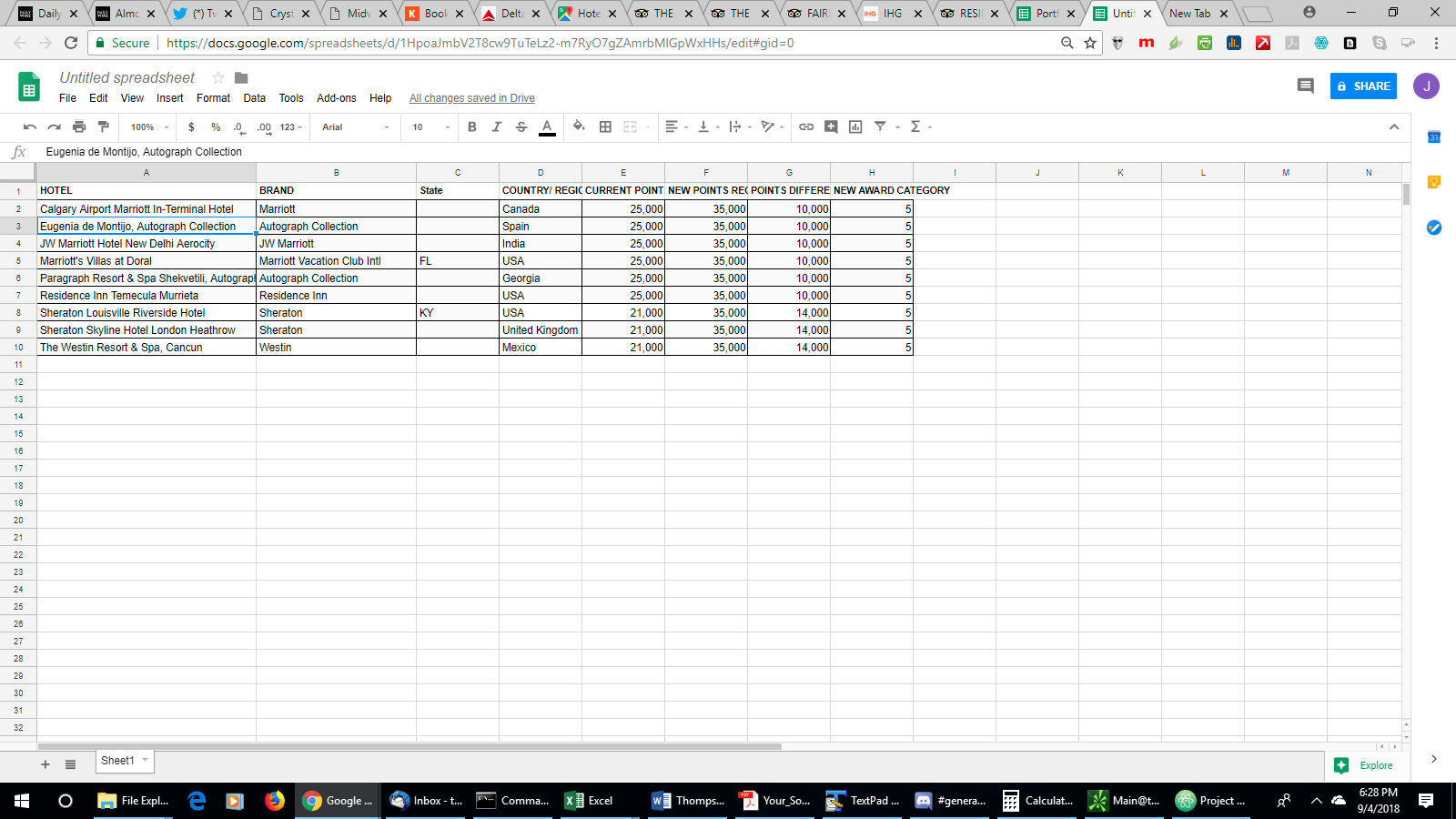Open the Format menu

click(x=213, y=98)
